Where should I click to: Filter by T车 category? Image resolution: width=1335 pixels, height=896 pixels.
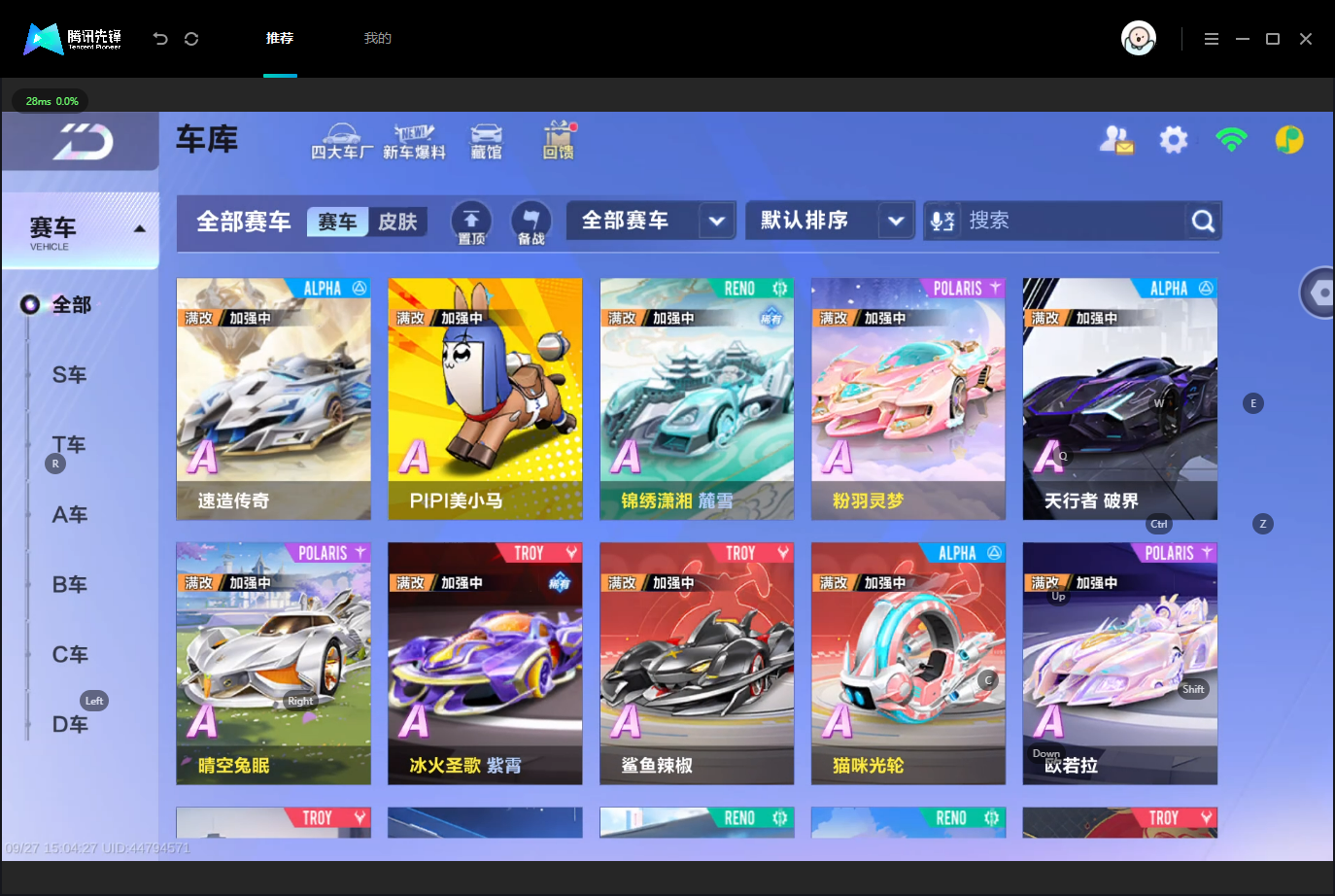(x=69, y=445)
